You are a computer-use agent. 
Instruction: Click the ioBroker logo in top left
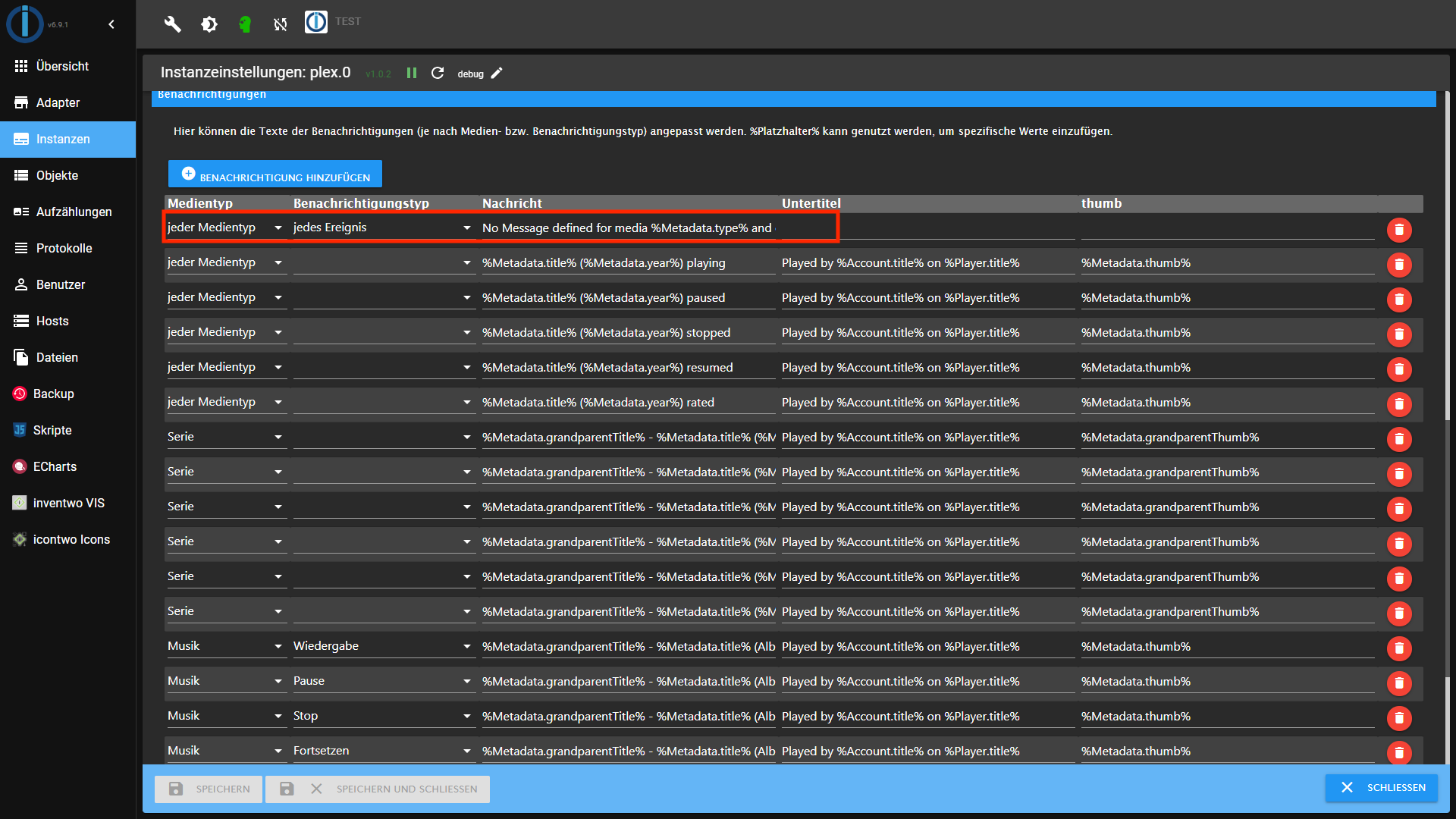click(25, 24)
